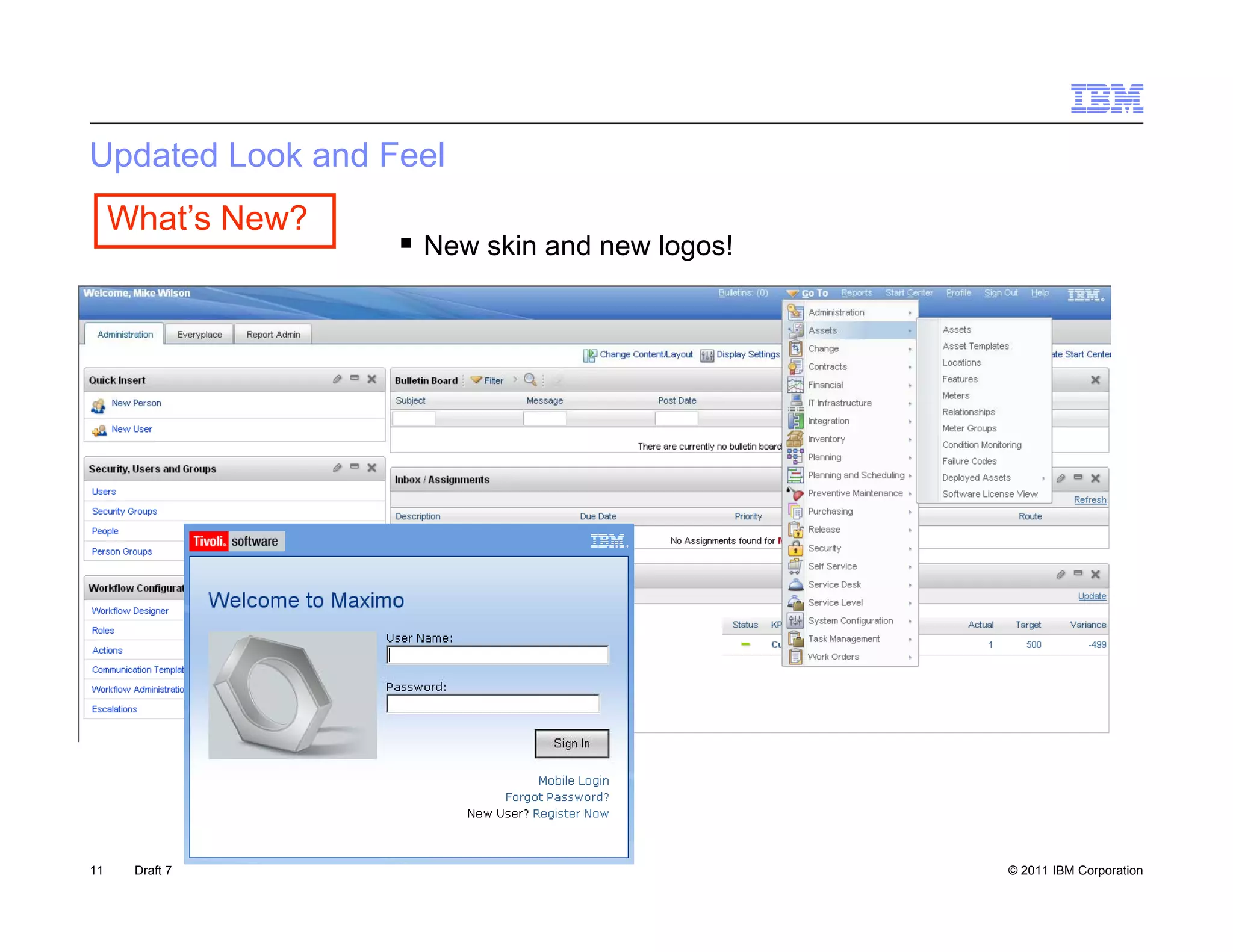Expand the Work Orders submenu arrow

pos(910,657)
